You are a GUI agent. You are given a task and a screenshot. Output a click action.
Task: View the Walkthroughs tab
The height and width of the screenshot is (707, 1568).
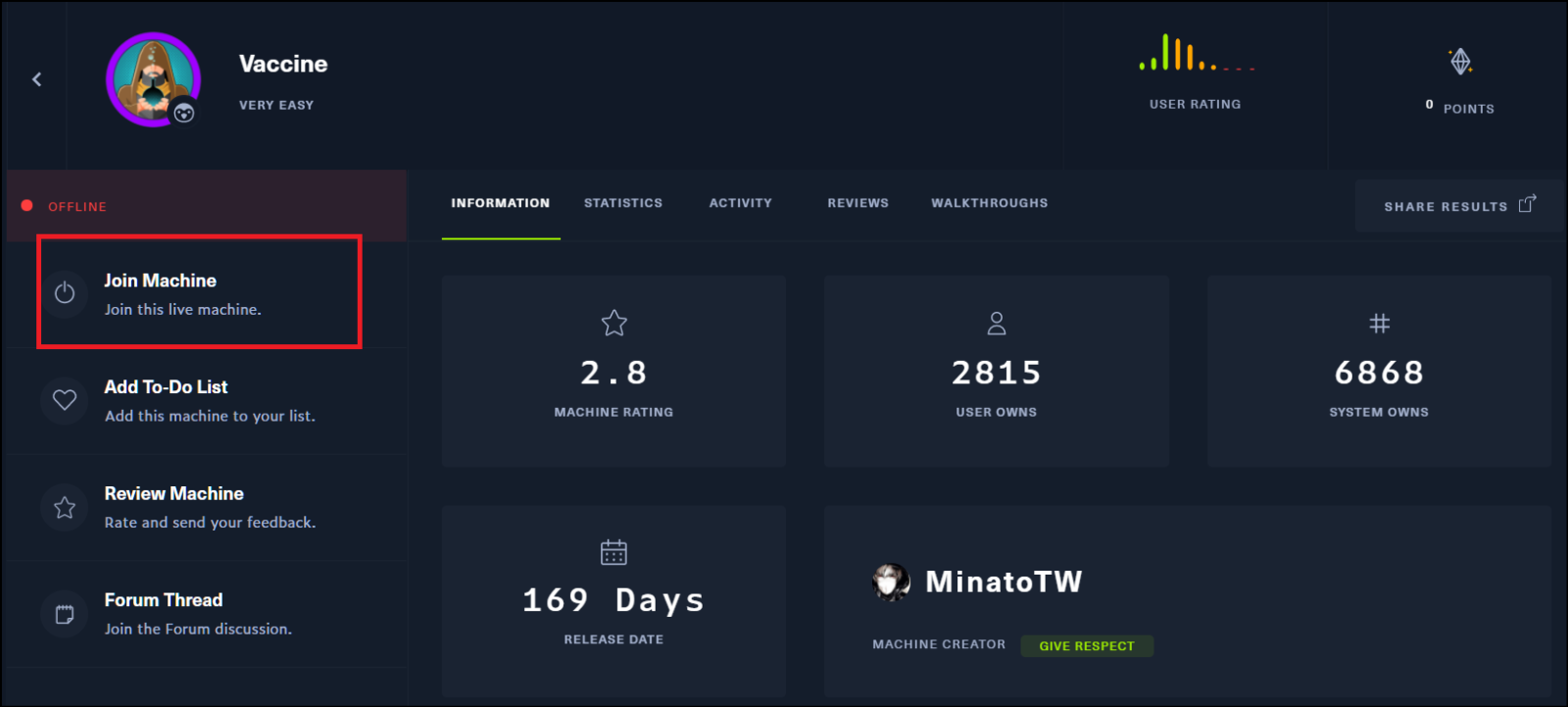coord(989,203)
